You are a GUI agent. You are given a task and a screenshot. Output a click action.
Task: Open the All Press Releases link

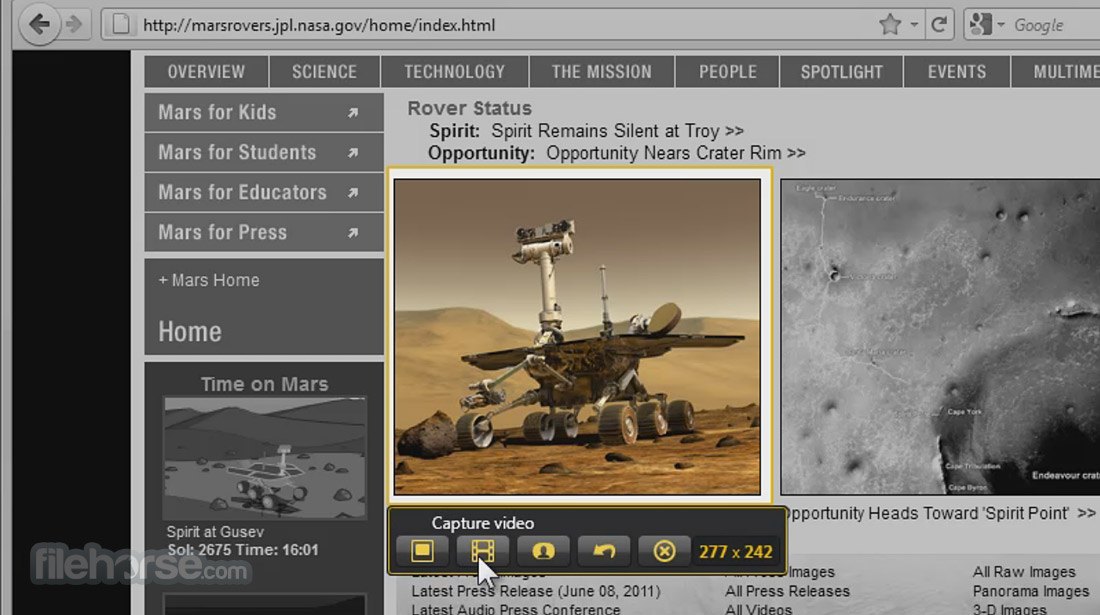click(x=787, y=591)
